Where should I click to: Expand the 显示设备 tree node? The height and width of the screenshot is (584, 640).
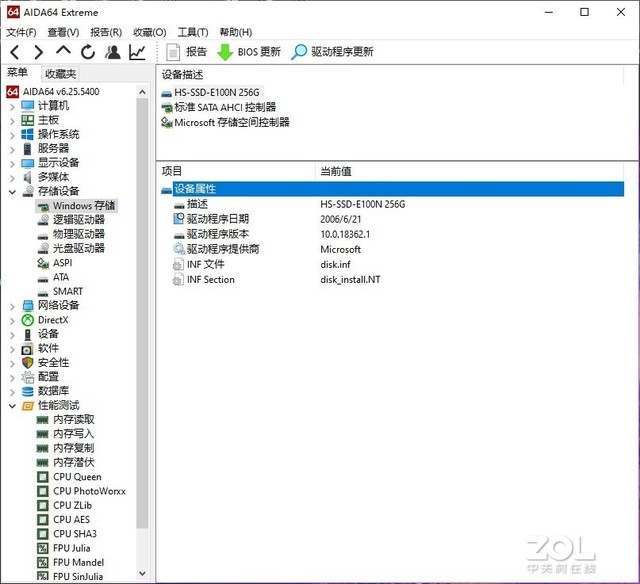point(12,164)
